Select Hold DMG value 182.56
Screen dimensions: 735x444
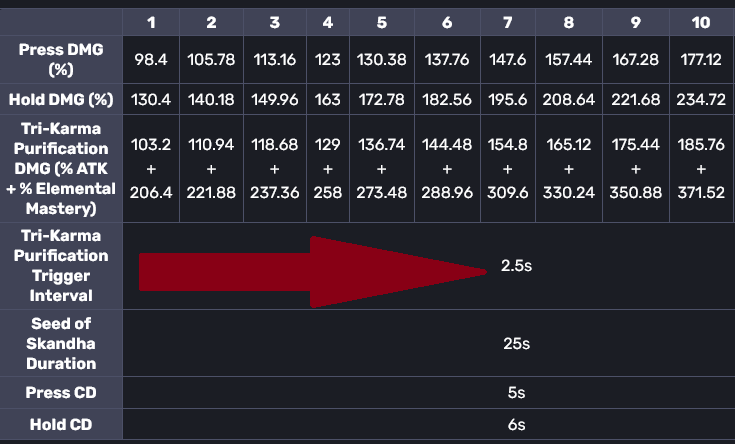(447, 99)
